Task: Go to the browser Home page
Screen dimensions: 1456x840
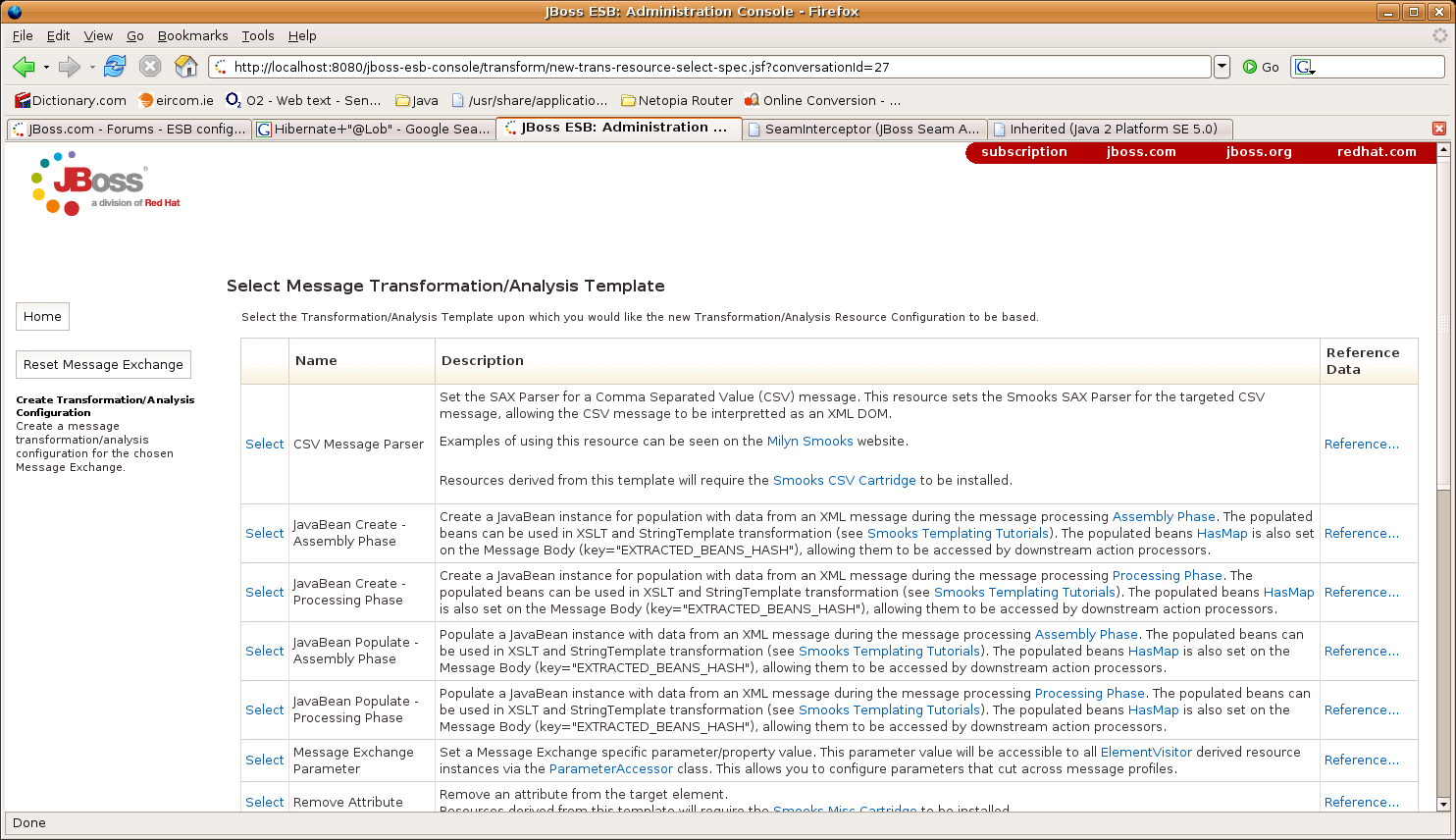Action: pos(185,67)
